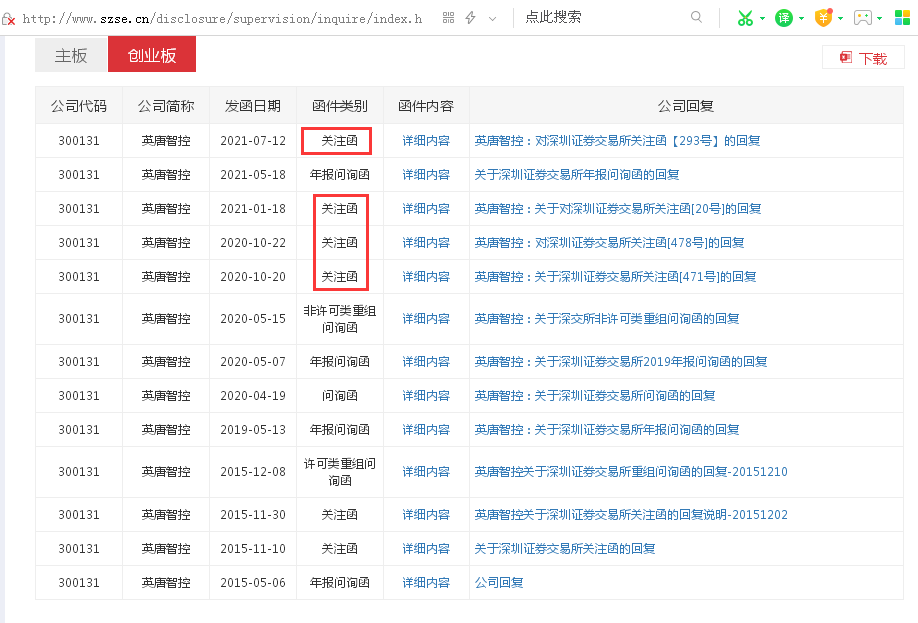Click 许可类重组问询函 category cell
This screenshot has width=918, height=623.
tap(340, 471)
